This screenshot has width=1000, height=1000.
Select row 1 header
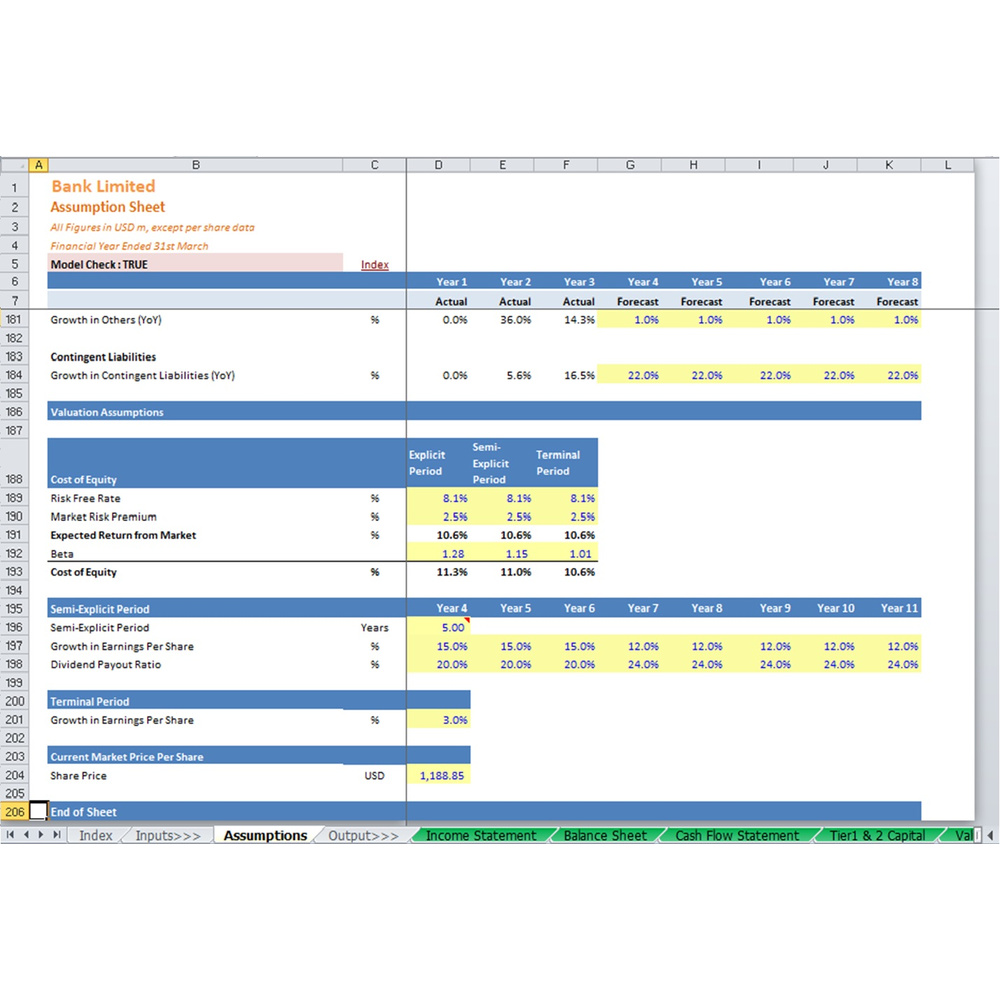[x=14, y=187]
